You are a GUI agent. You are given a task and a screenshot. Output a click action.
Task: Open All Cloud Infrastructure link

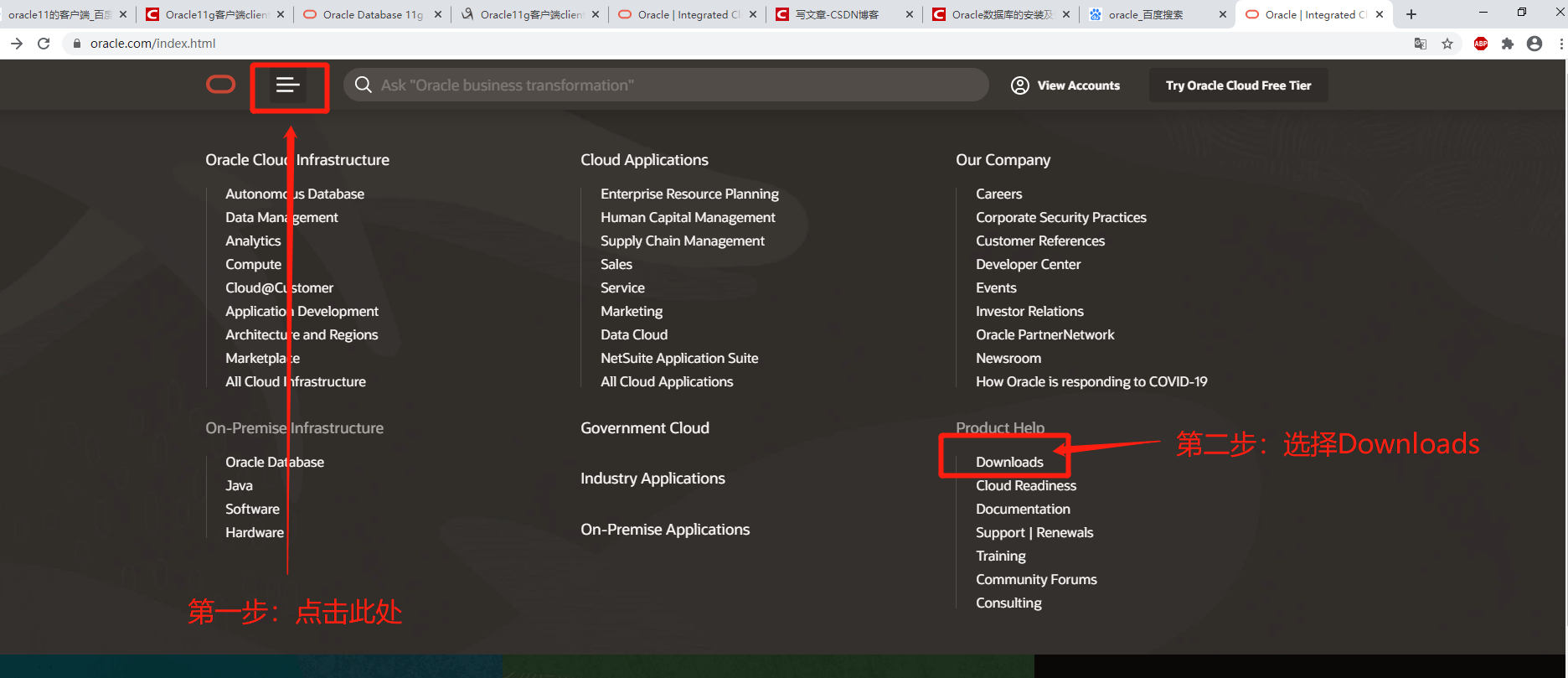(x=296, y=381)
